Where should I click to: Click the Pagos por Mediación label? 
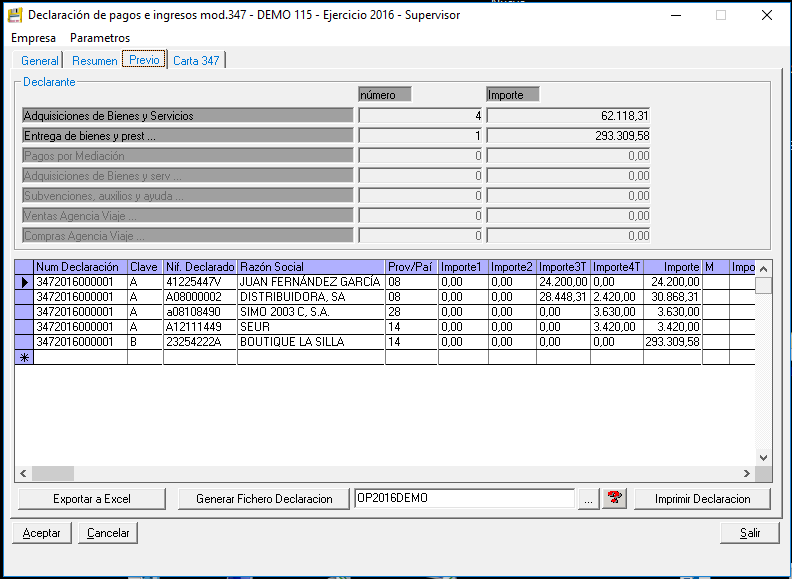188,156
